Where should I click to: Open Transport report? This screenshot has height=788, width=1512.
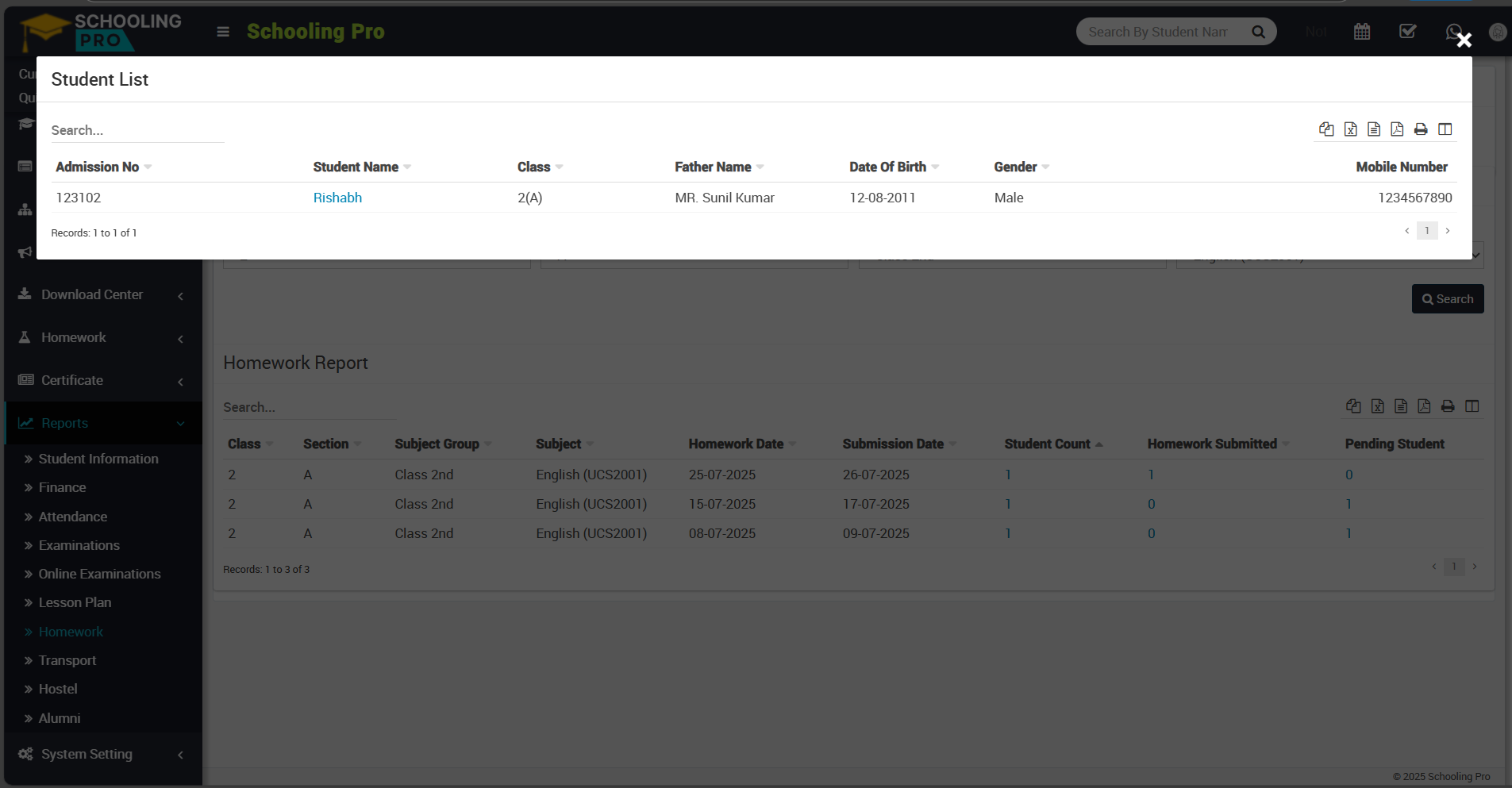click(x=67, y=660)
